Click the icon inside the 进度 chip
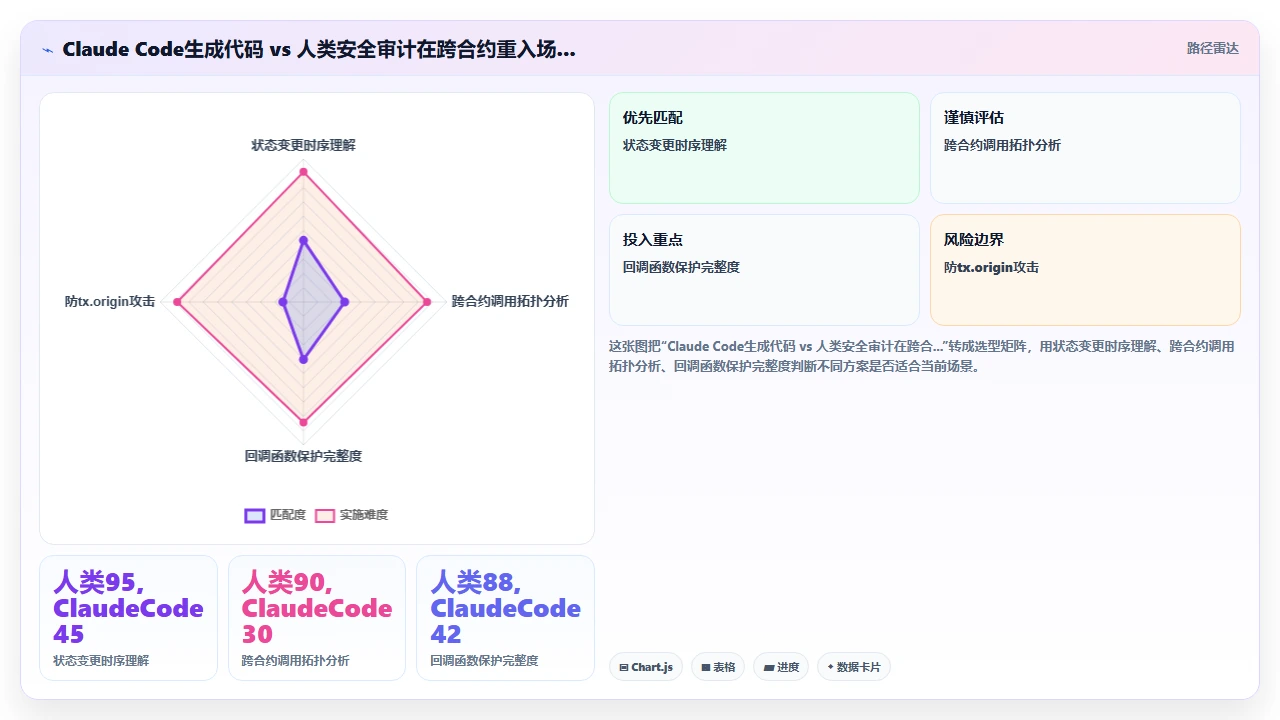1280x720 pixels. (x=769, y=667)
